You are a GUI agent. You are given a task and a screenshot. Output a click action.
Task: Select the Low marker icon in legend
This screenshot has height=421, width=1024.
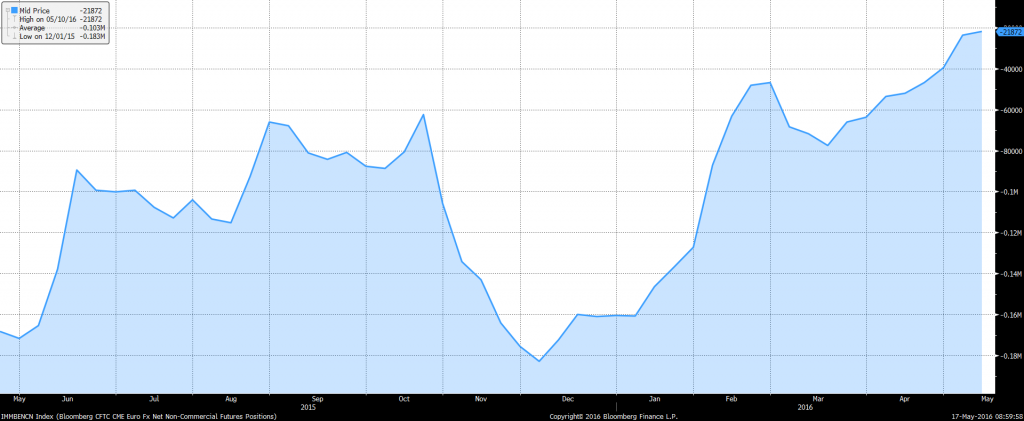14,37
